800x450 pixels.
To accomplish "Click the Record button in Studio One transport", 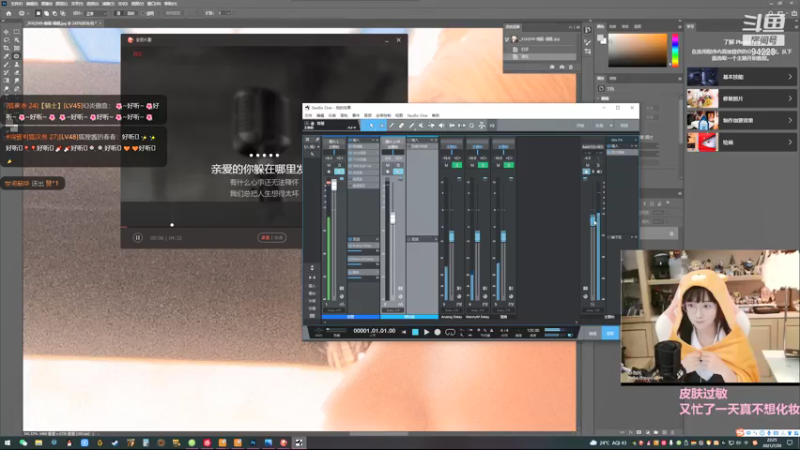I will tap(437, 332).
